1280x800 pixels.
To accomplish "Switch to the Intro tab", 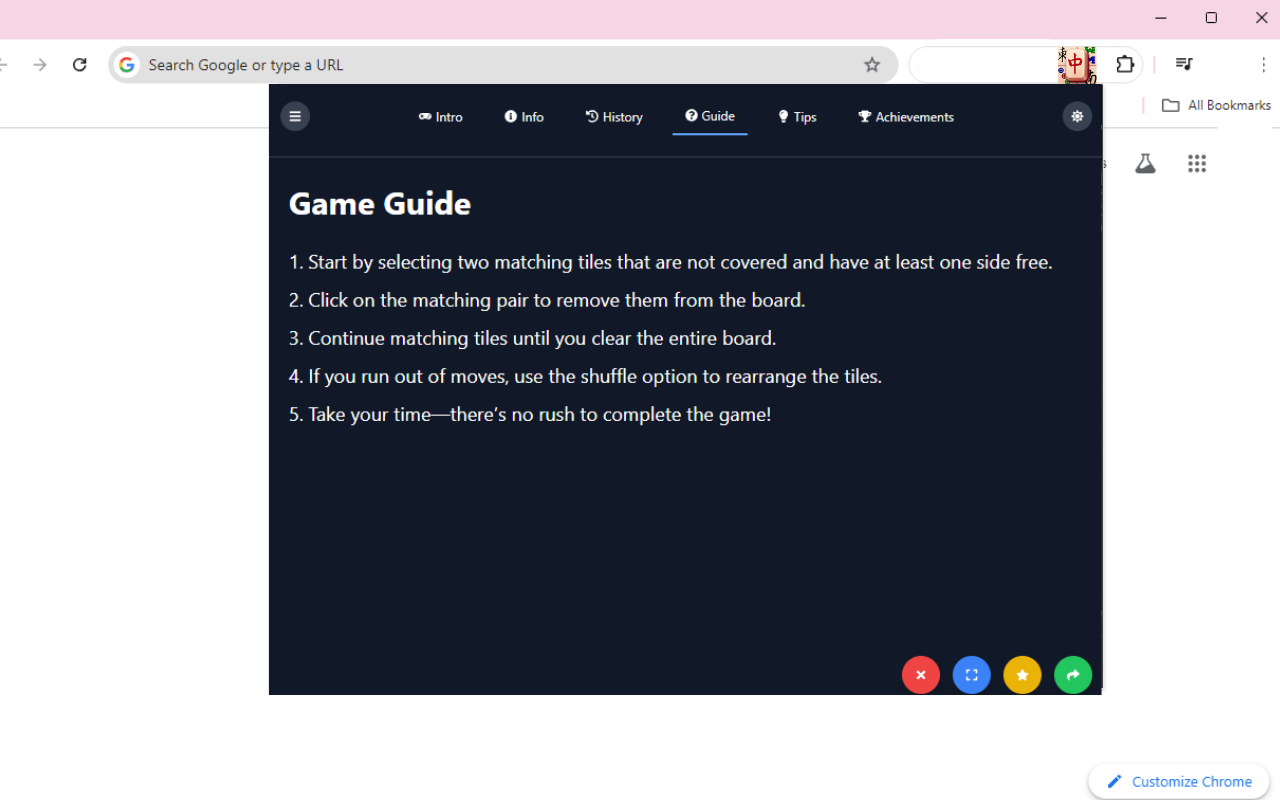I will [441, 117].
